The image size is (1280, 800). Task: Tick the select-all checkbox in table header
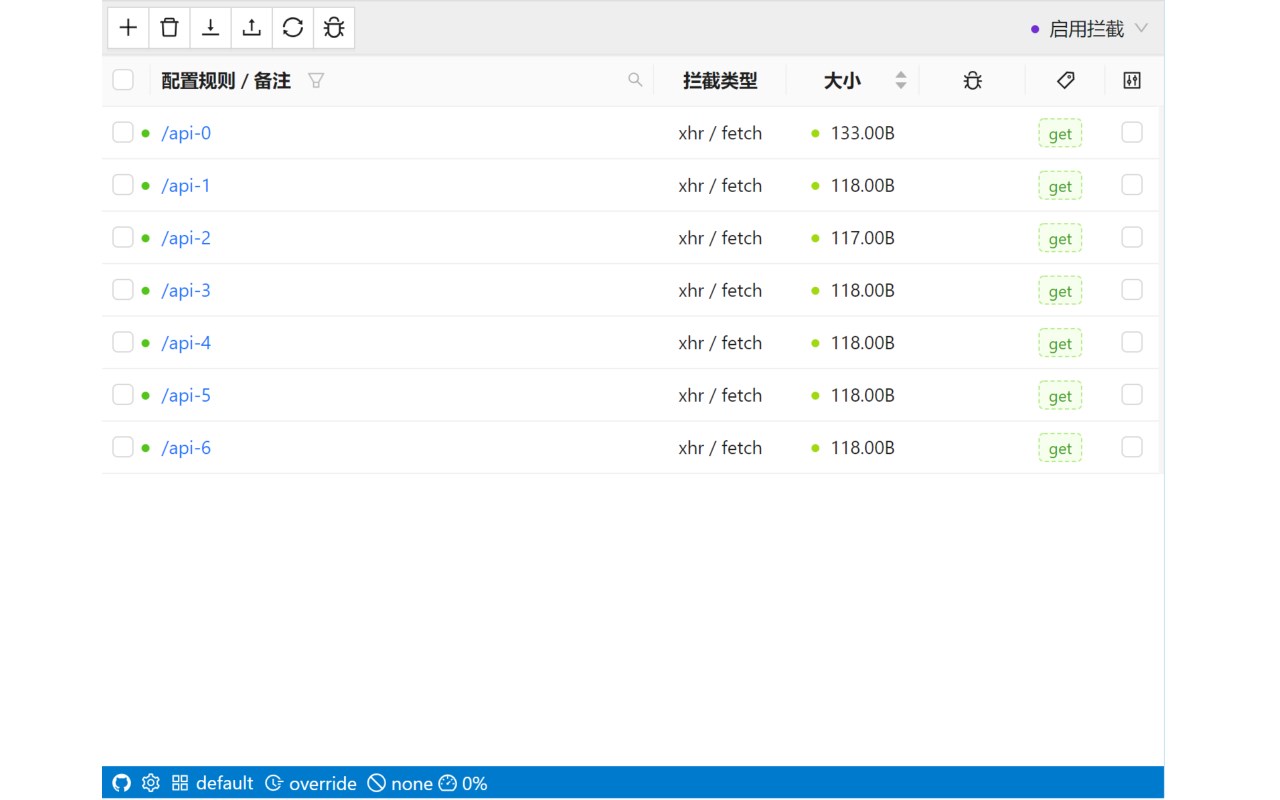pos(123,80)
